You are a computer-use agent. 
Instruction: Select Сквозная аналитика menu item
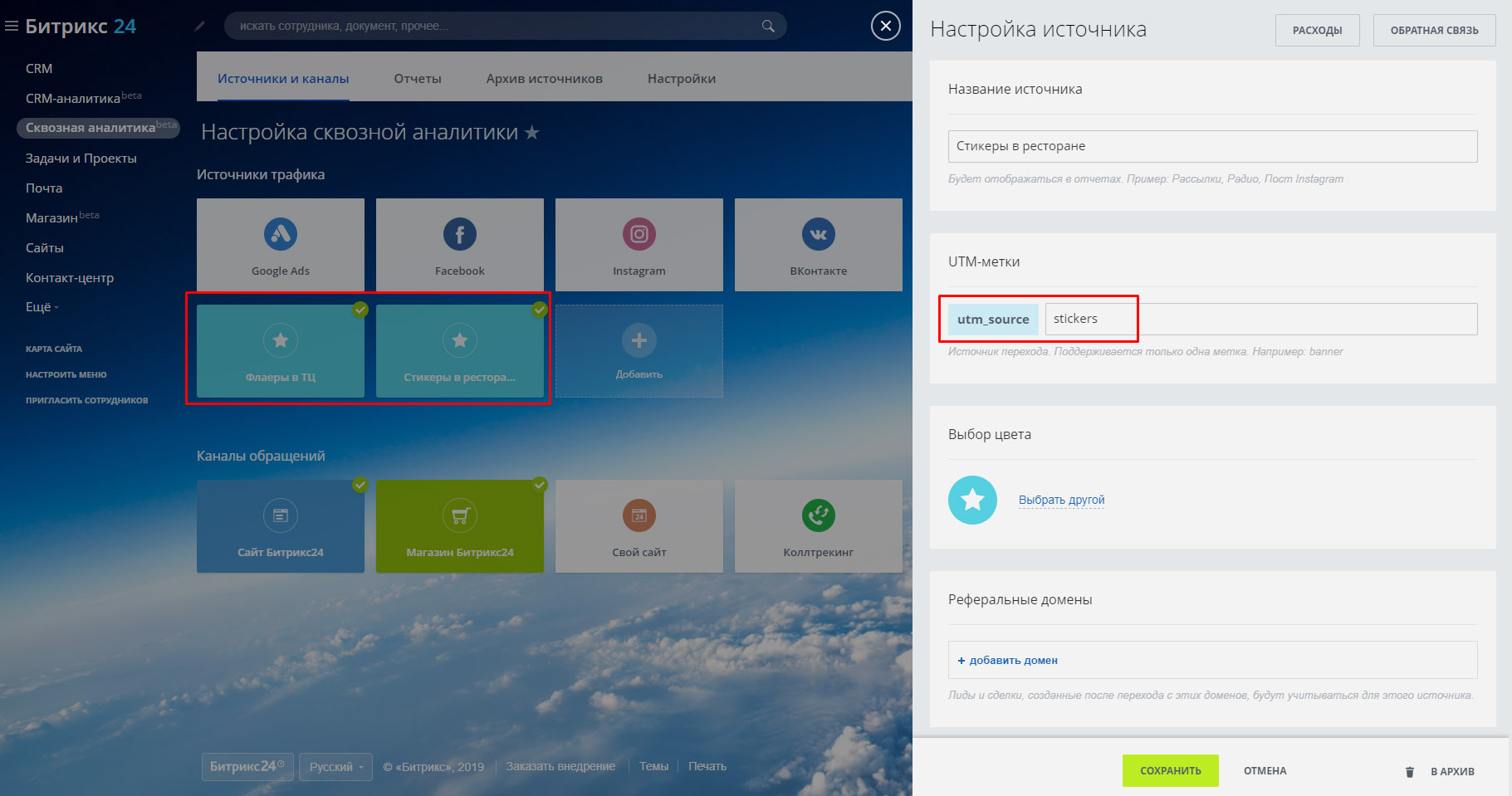98,128
